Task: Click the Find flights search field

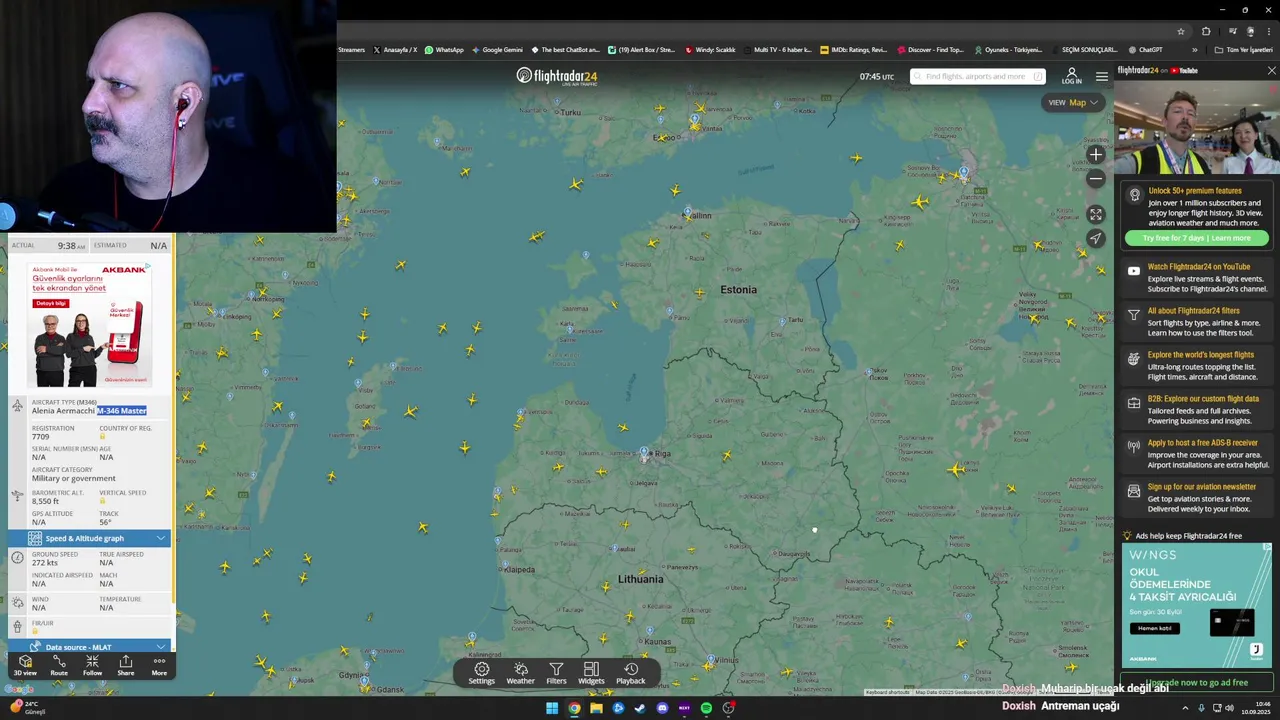Action: pos(978,76)
